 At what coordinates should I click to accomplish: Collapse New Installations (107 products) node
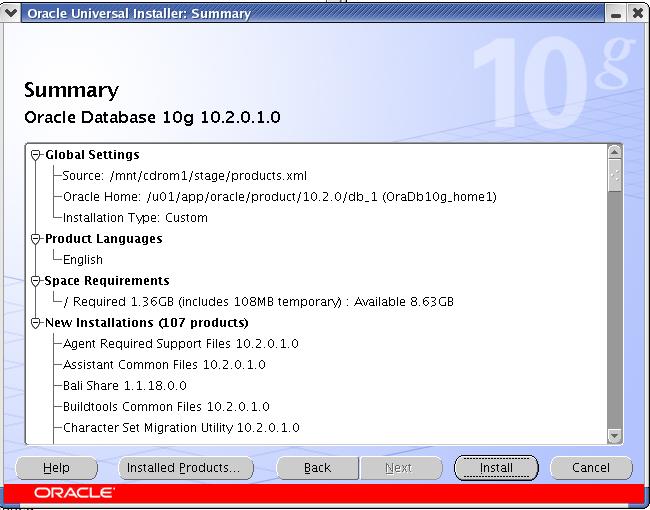(x=37, y=323)
